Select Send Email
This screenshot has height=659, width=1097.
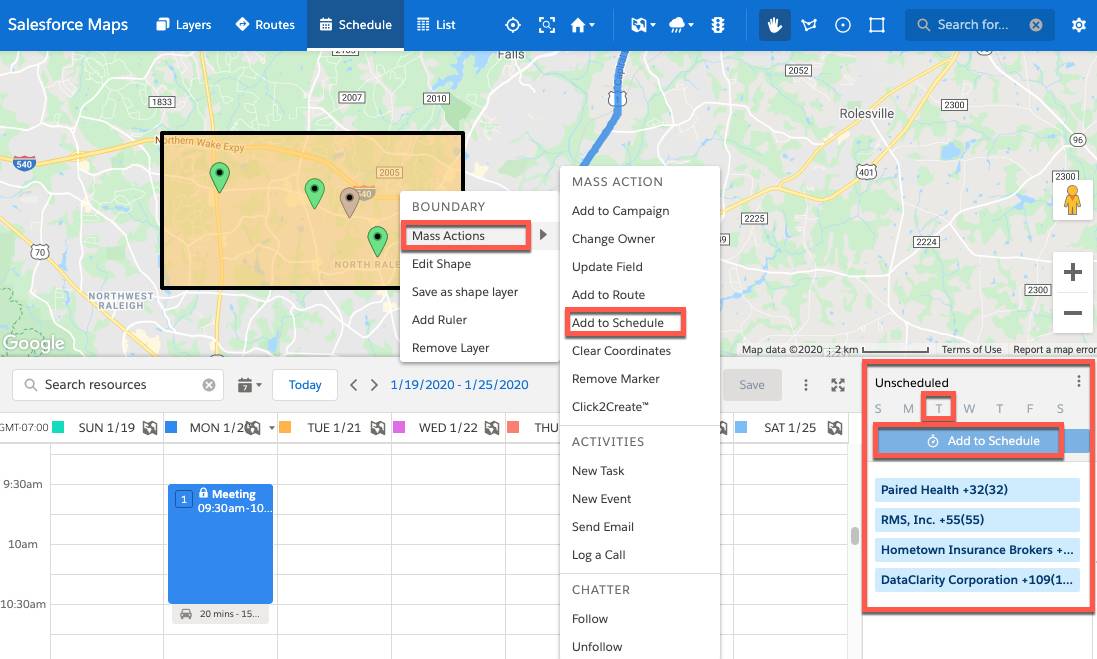(x=603, y=527)
